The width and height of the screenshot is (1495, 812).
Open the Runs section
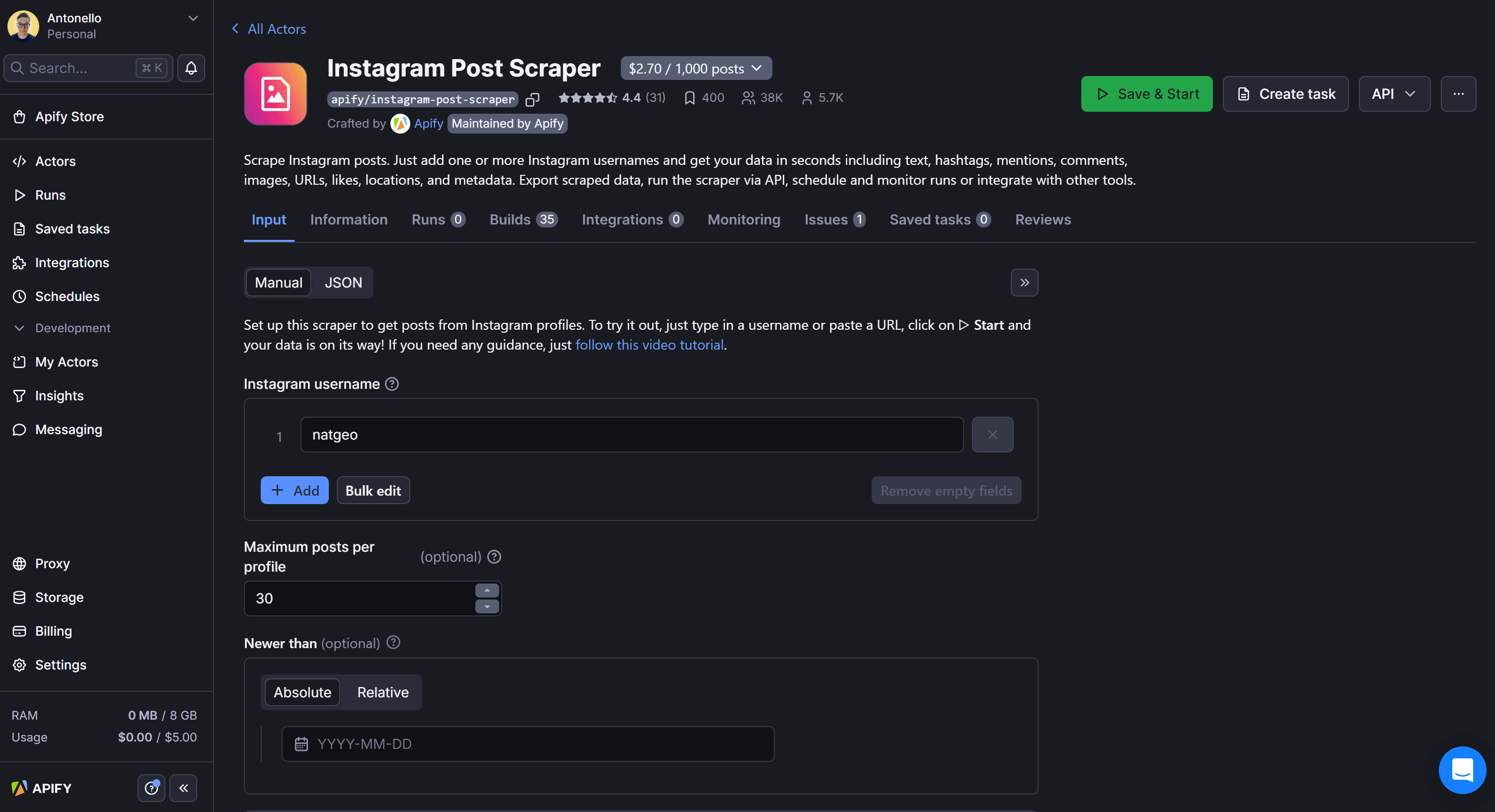click(x=50, y=195)
